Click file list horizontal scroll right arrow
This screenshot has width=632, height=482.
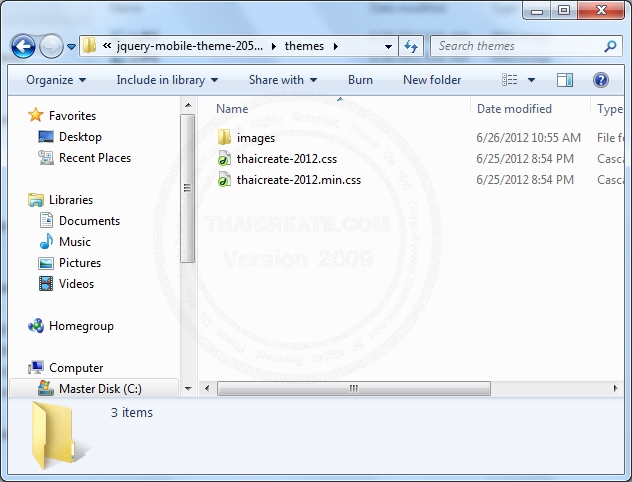pos(615,389)
